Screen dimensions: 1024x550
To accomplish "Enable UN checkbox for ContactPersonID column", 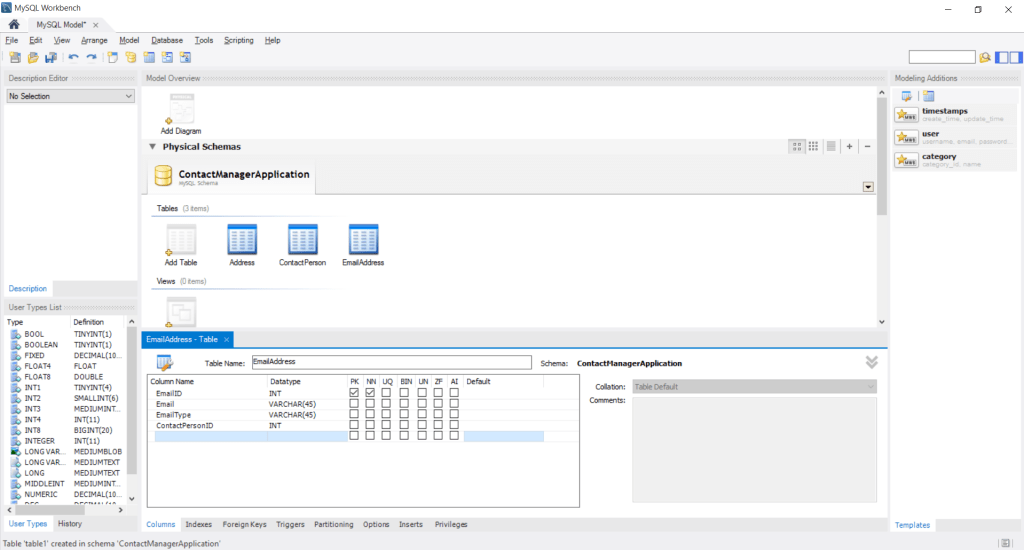I will [422, 425].
